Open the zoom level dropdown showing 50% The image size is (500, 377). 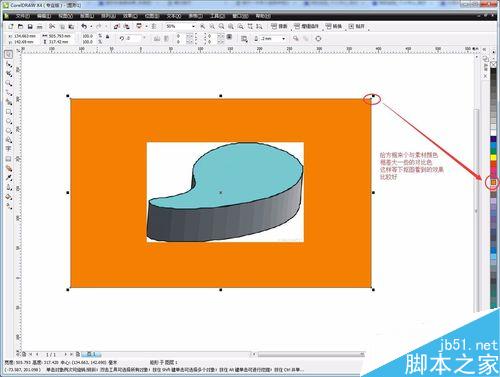point(193,26)
